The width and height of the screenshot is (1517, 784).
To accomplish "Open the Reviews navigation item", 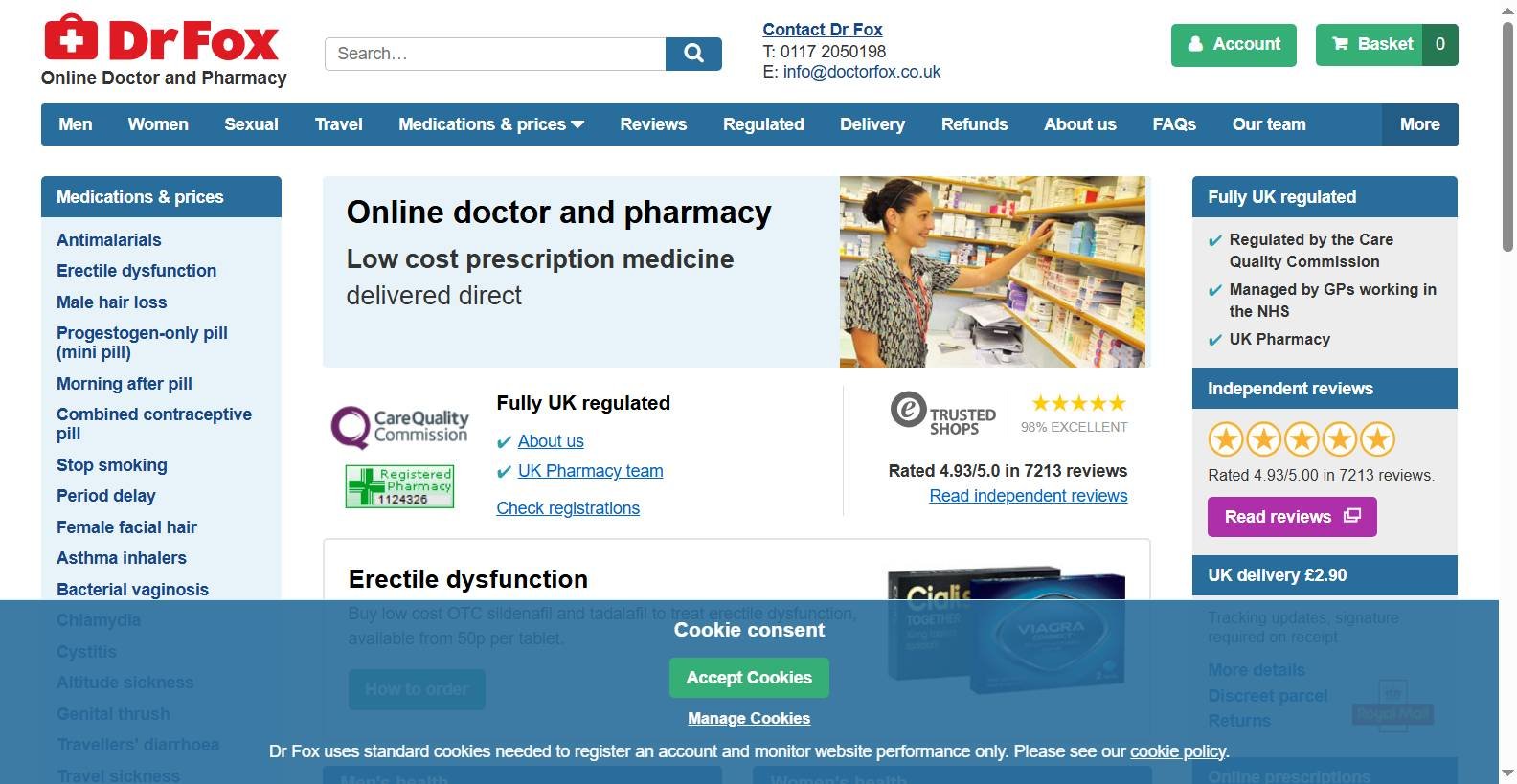I will coord(653,124).
